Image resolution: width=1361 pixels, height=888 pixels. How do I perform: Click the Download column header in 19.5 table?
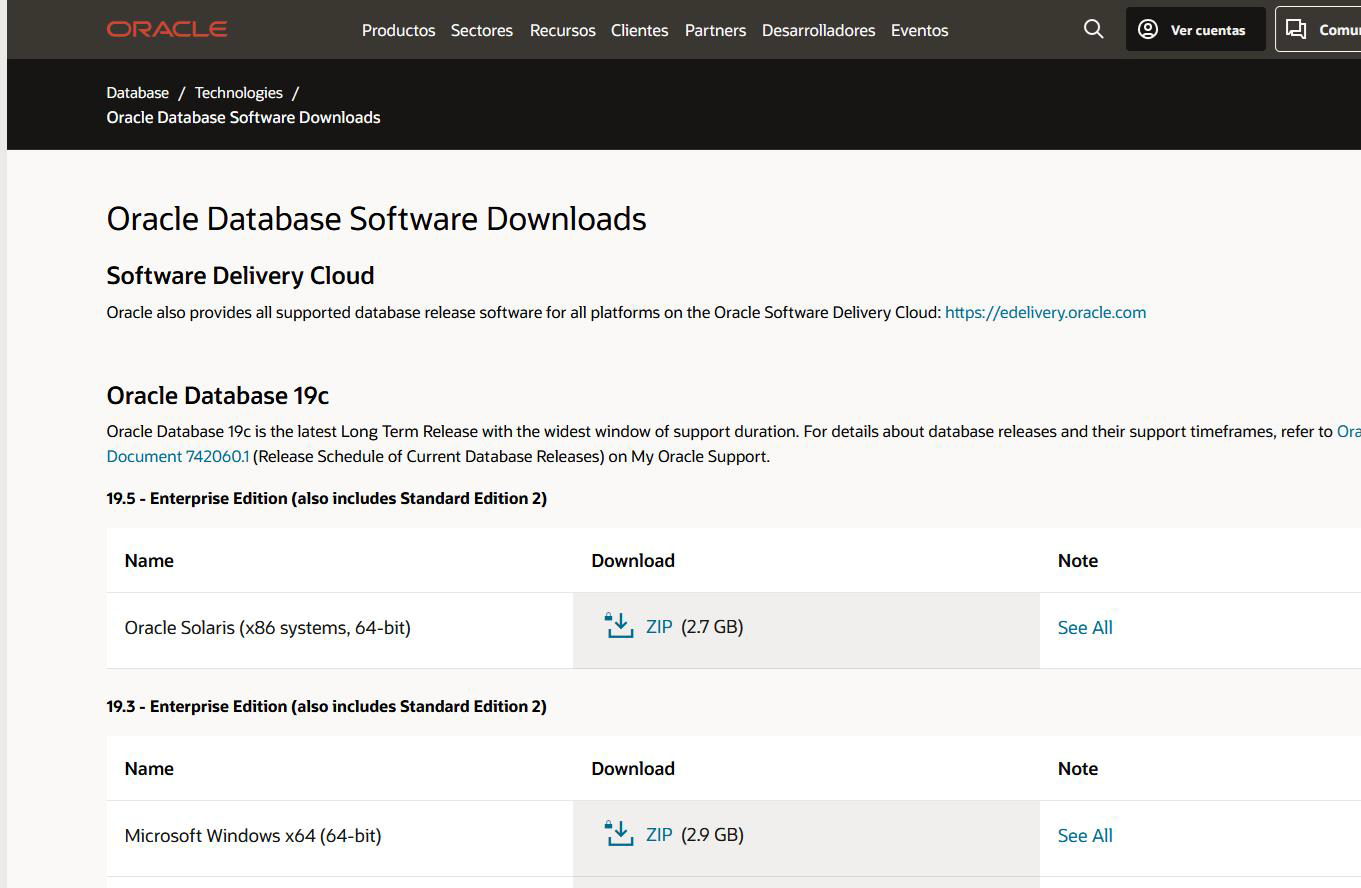[x=633, y=560]
